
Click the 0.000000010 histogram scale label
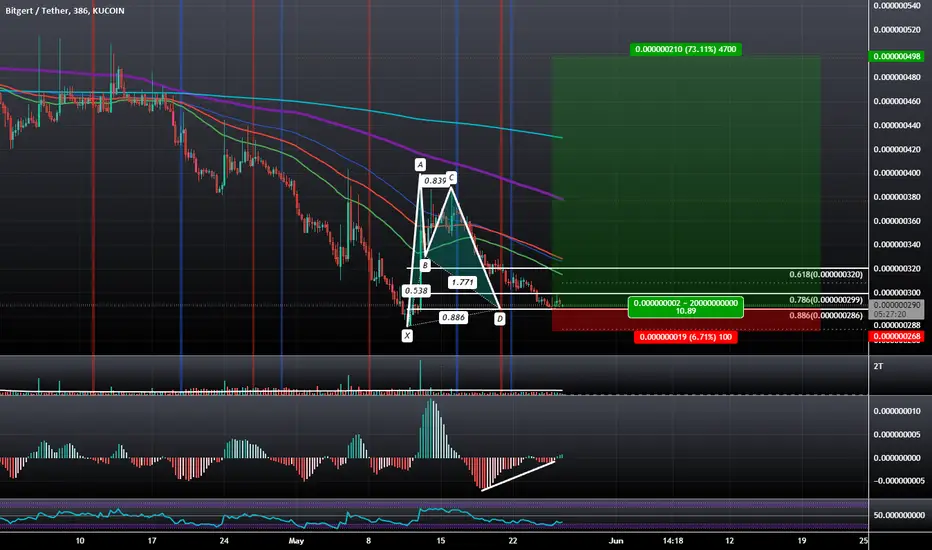point(897,411)
